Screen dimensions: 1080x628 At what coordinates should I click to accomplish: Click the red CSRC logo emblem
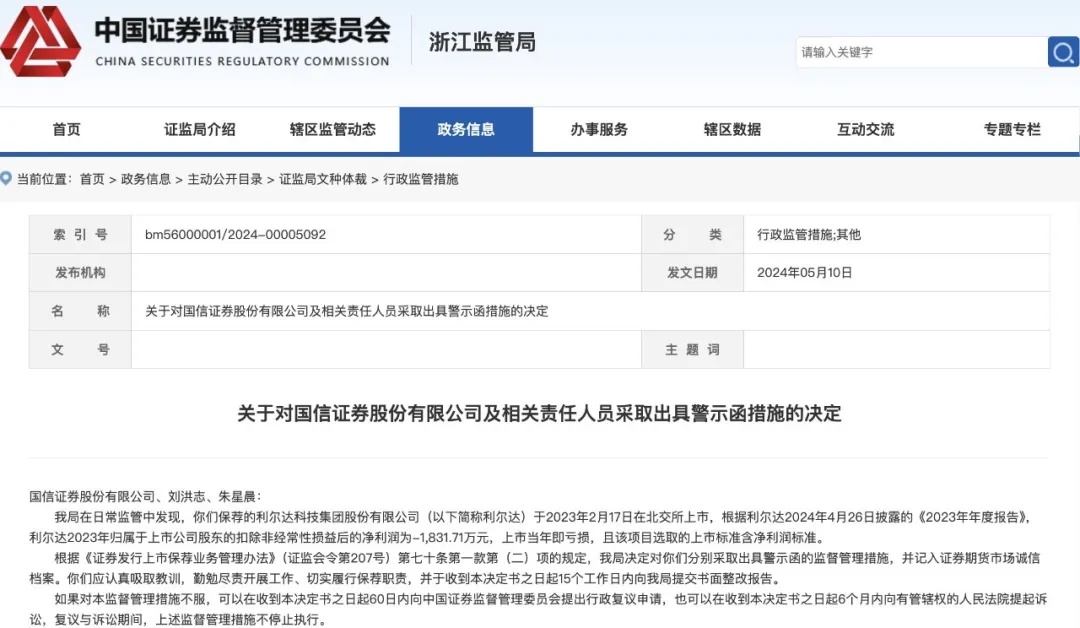pyautogui.click(x=40, y=41)
